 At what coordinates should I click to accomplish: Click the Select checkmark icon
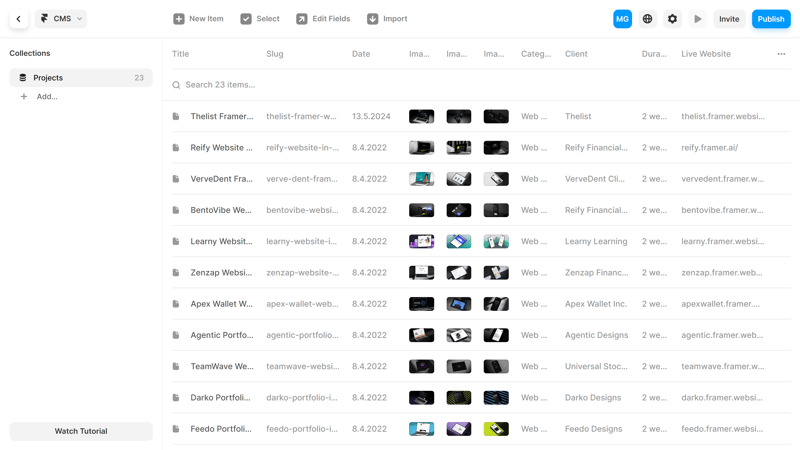click(x=246, y=19)
